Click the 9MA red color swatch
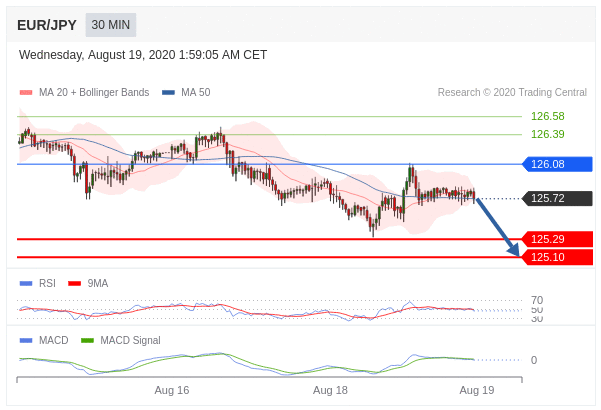The image size is (601, 410). [74, 284]
